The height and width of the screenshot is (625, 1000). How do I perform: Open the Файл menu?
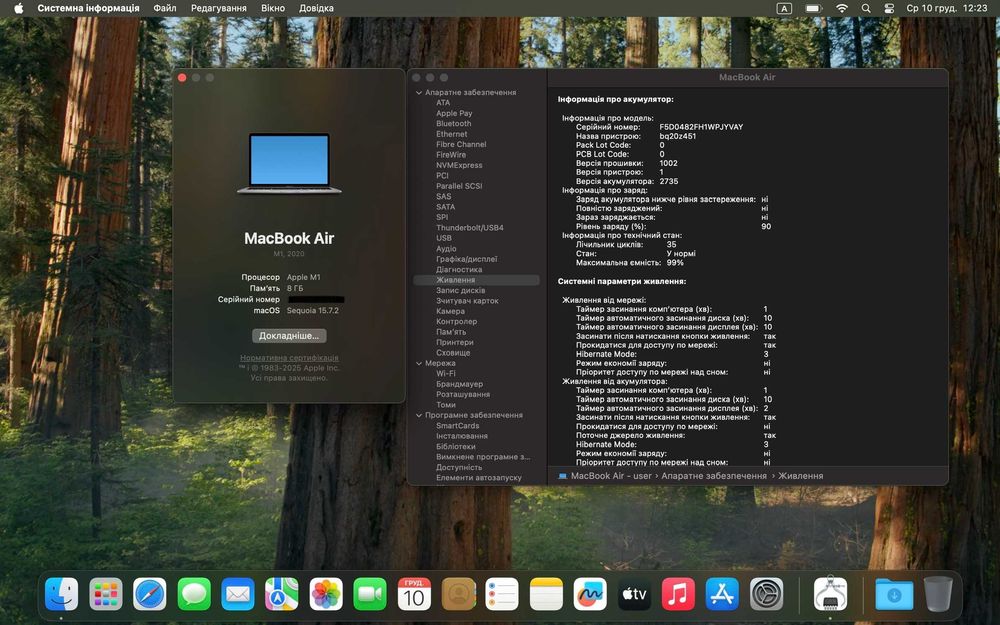[x=165, y=8]
